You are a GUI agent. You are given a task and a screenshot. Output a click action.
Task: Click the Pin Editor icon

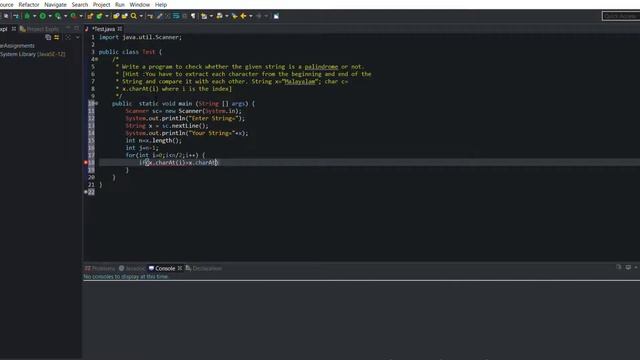coord(276,16)
